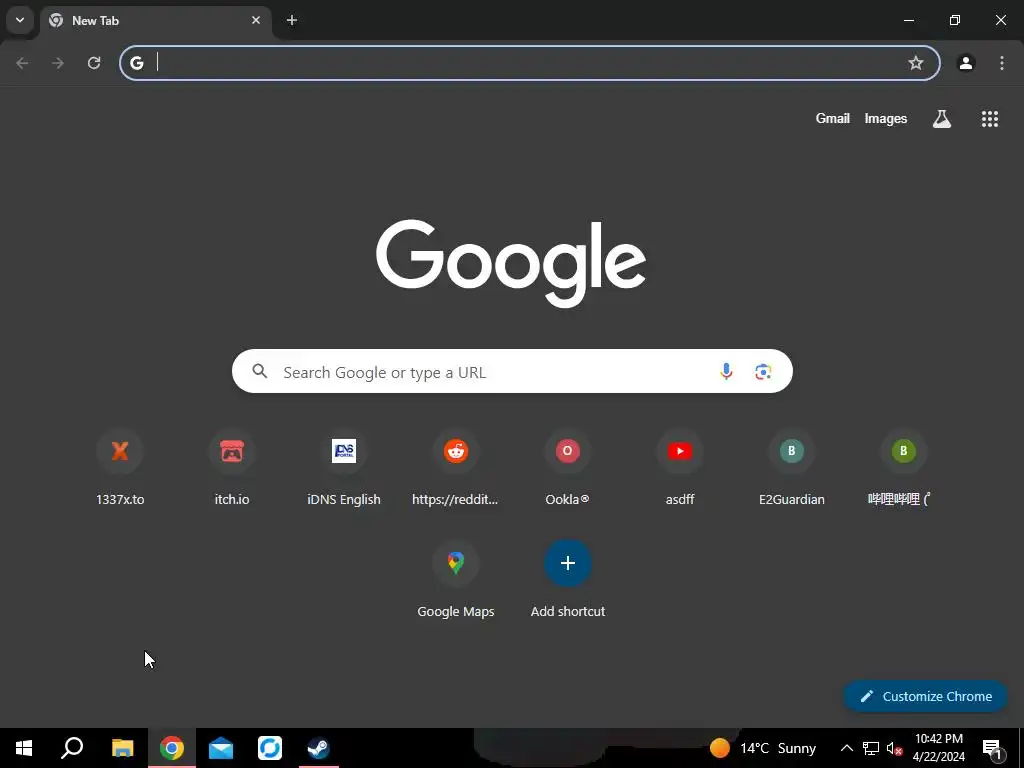Click the magnifier icon in search box
The height and width of the screenshot is (768, 1024).
(260, 372)
